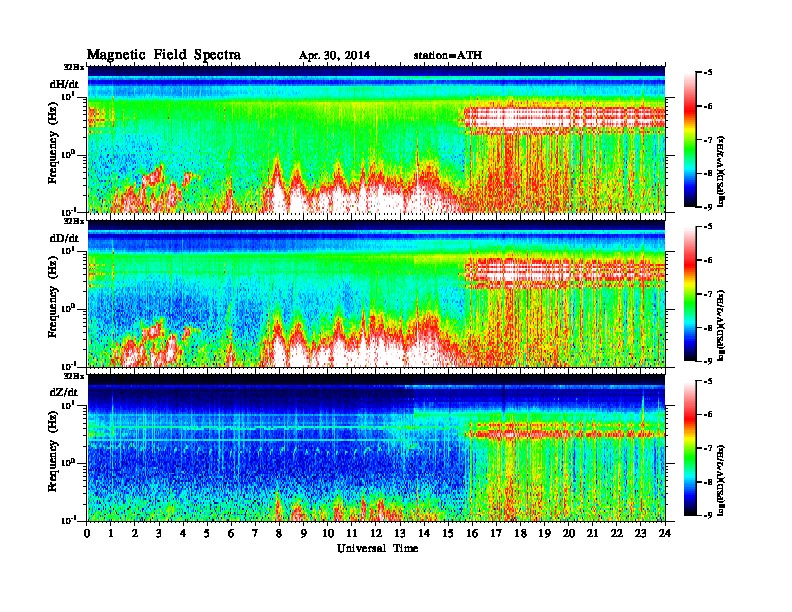Viewport: 792px width, 612px height.
Task: Click the -5 label on dH/dt color bar
Action: click(708, 73)
